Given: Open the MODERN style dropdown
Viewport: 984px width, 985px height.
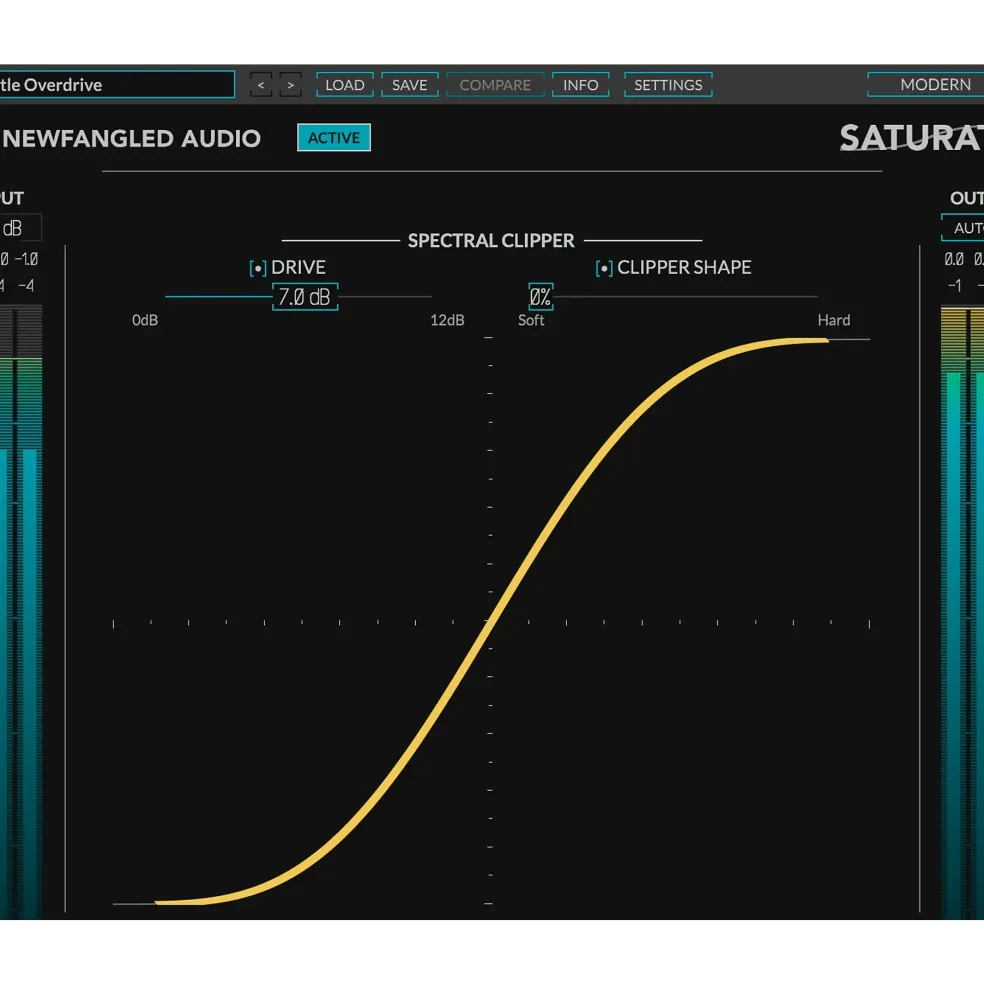Looking at the screenshot, I should tap(926, 85).
